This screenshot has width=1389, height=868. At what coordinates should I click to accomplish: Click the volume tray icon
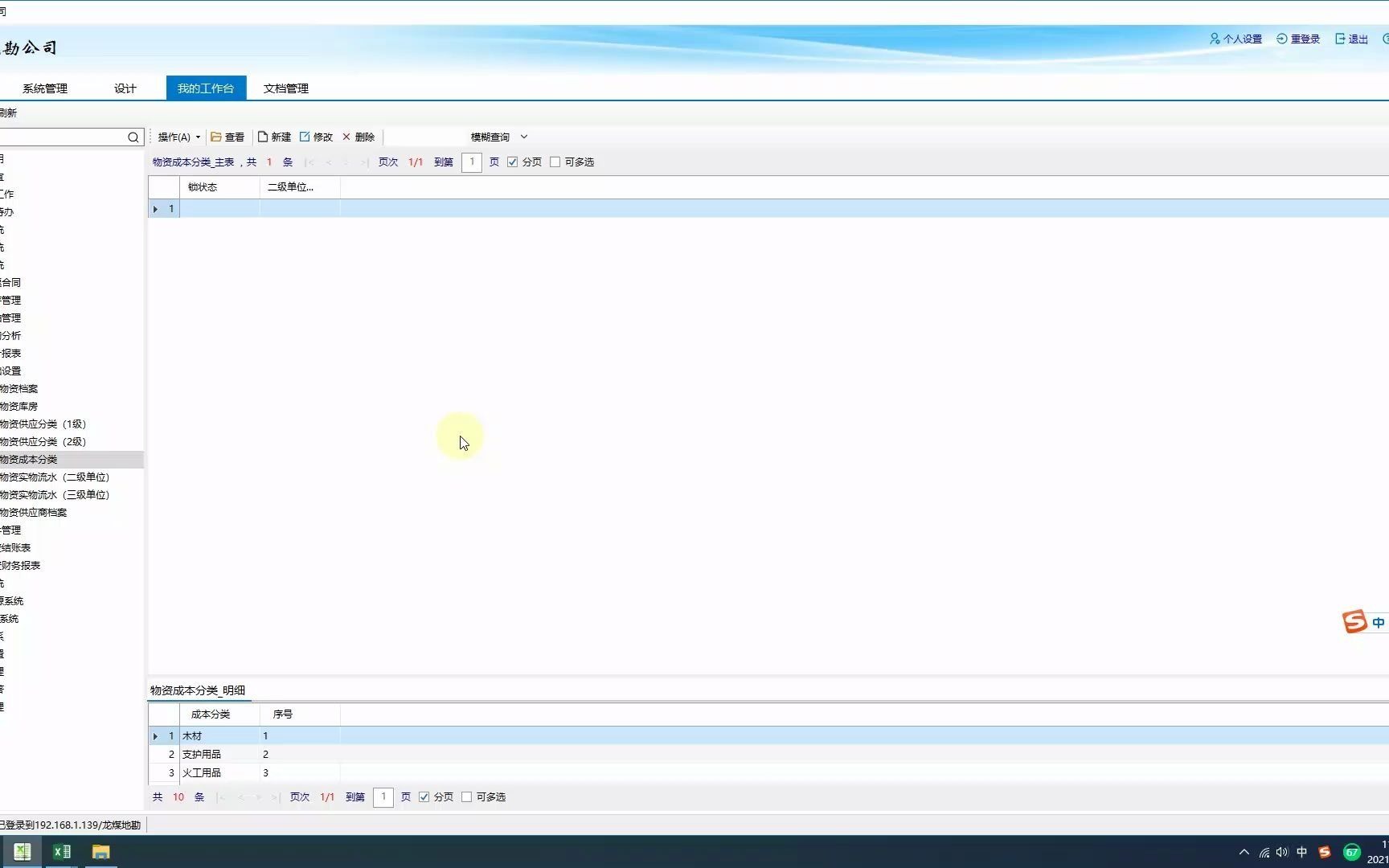pyautogui.click(x=1282, y=852)
